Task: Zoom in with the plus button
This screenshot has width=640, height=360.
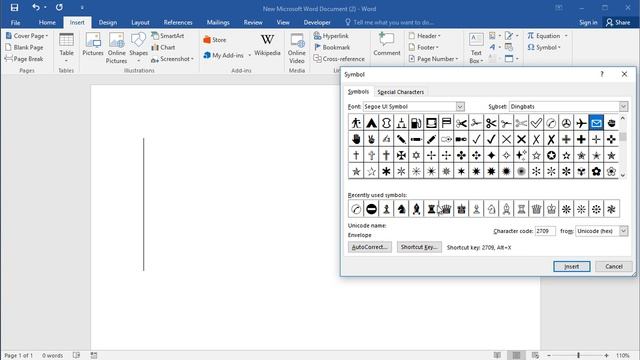Action: (606, 356)
